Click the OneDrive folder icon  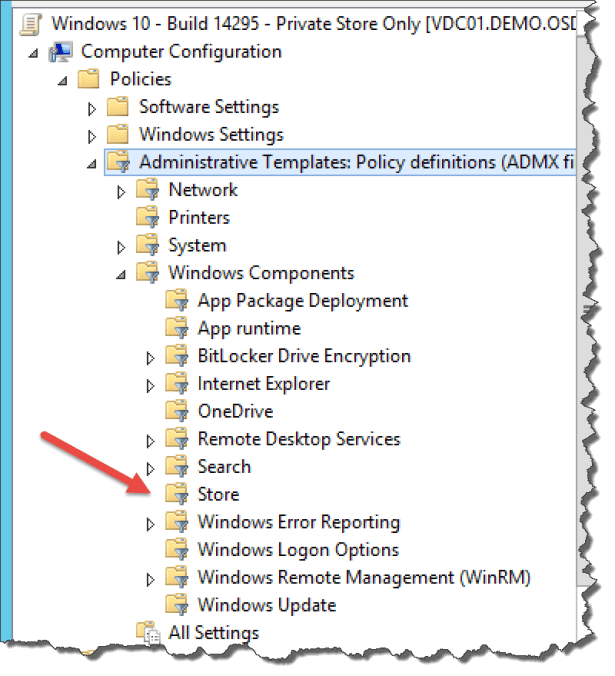177,411
